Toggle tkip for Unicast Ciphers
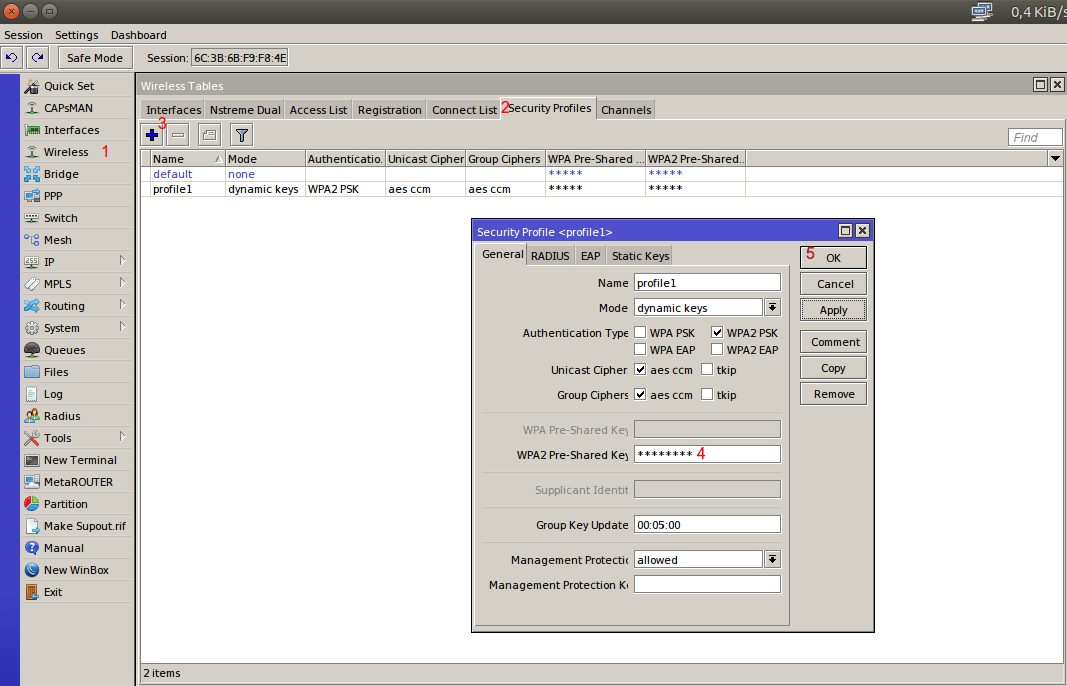 707,370
